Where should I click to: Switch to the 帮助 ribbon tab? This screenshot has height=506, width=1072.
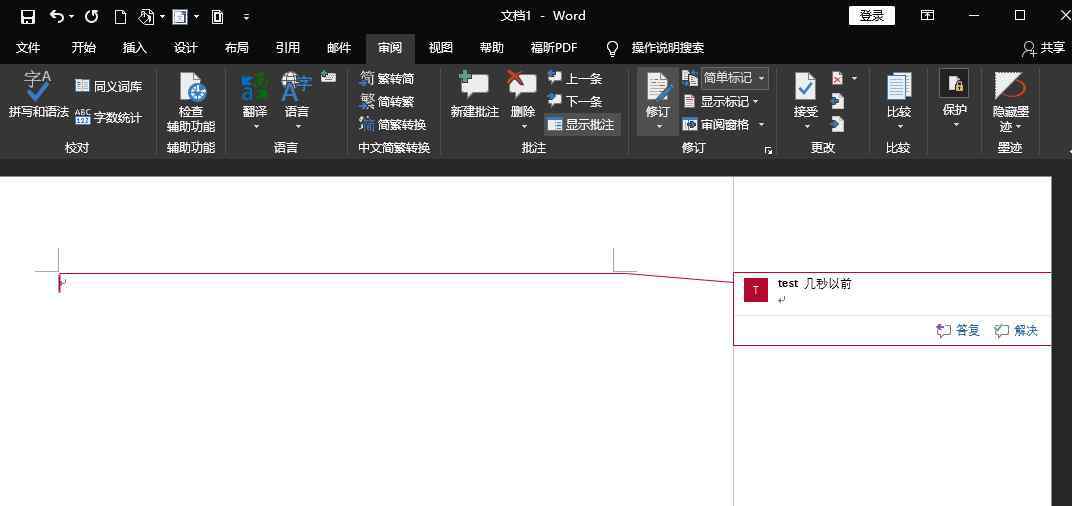coord(492,48)
